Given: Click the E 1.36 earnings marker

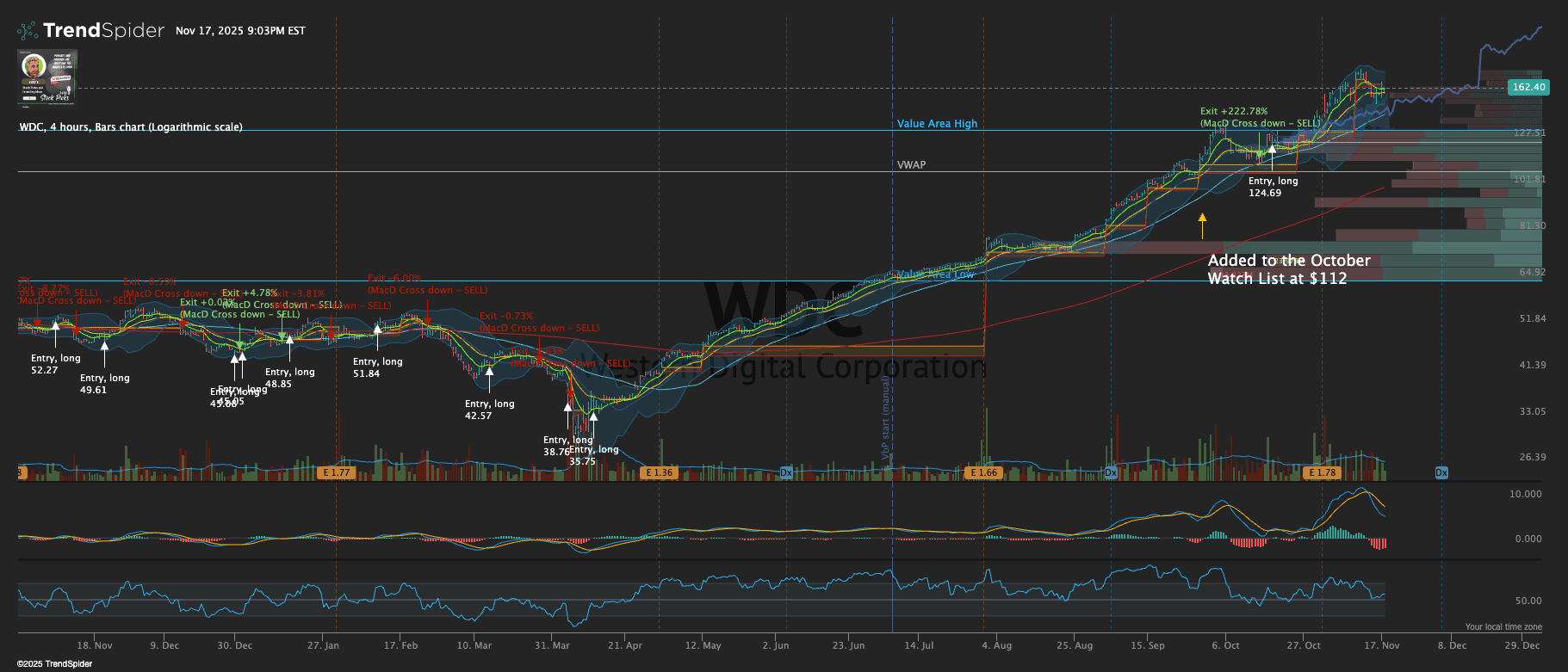Looking at the screenshot, I should coord(659,472).
